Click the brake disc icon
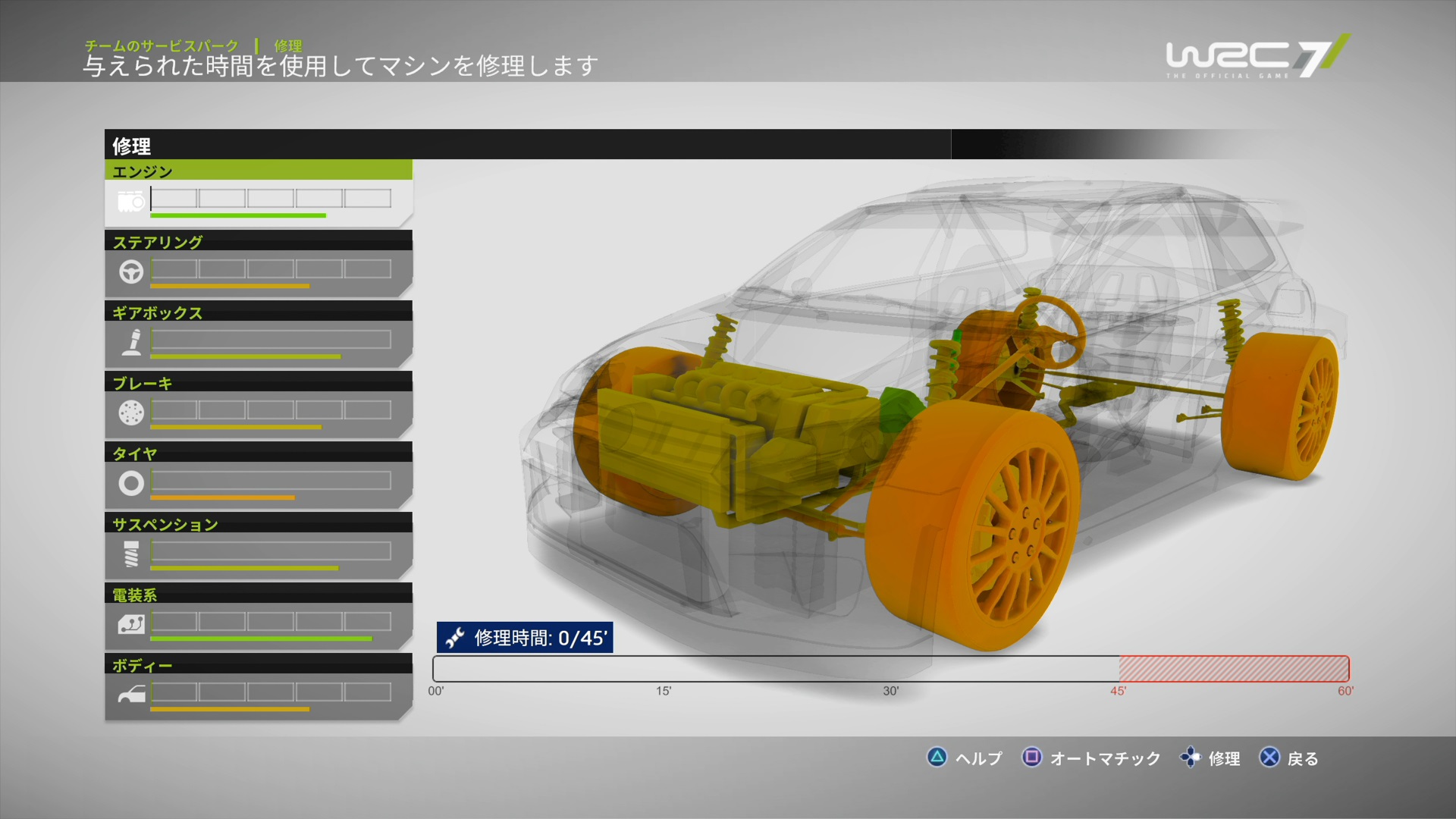1456x819 pixels. [x=131, y=413]
